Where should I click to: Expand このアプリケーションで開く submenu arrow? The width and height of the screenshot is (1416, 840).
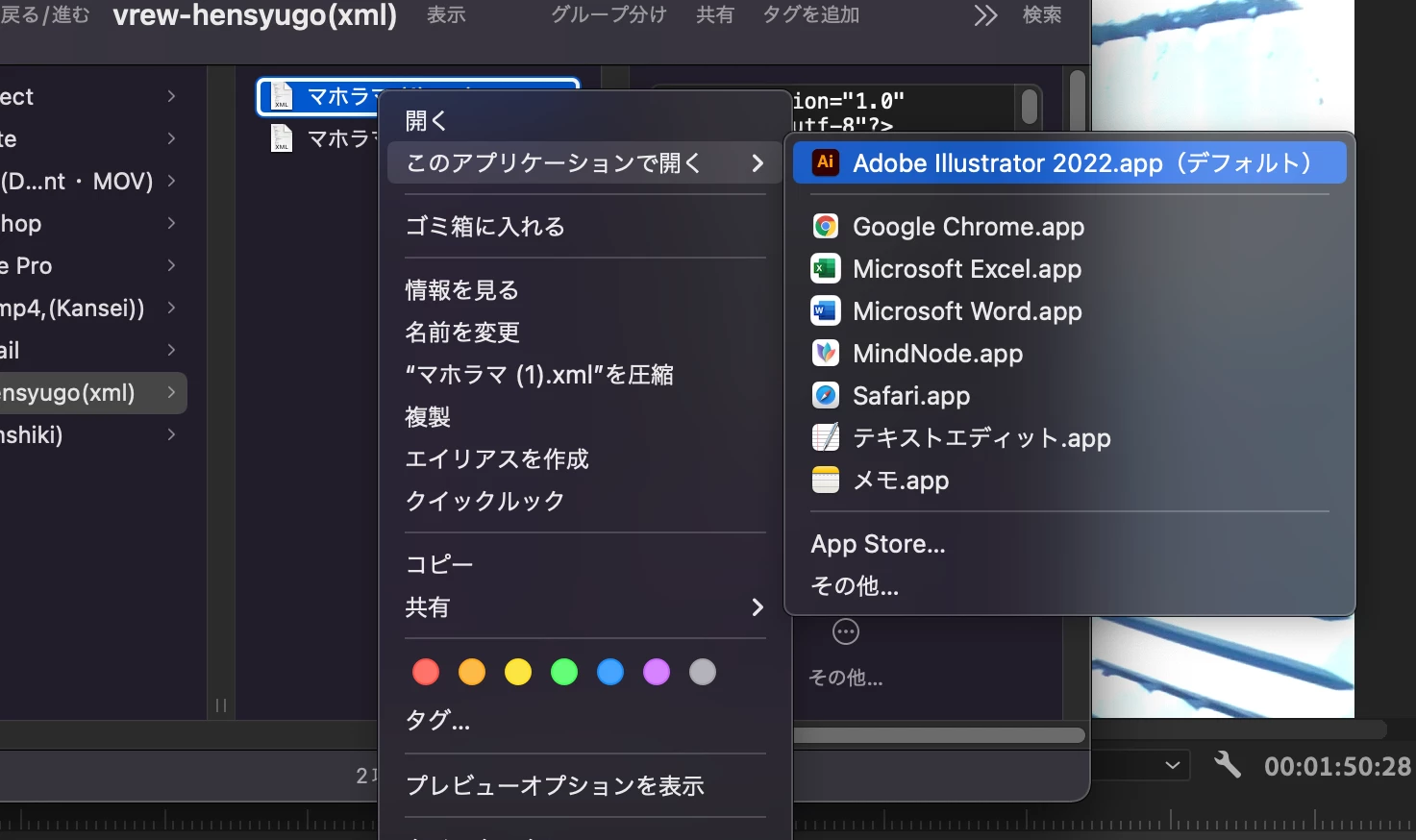point(758,163)
